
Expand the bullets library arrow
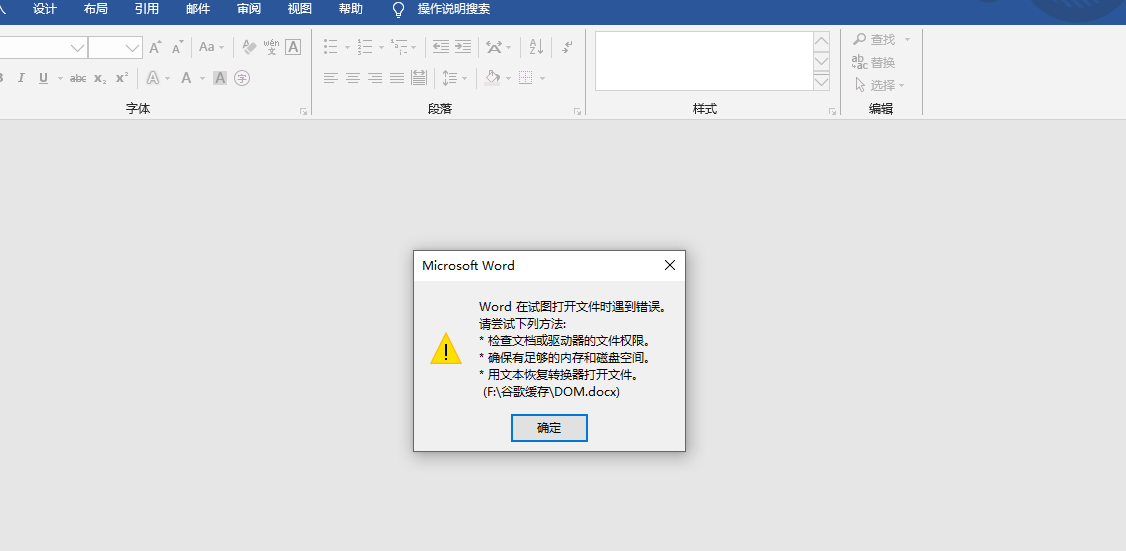(x=348, y=48)
